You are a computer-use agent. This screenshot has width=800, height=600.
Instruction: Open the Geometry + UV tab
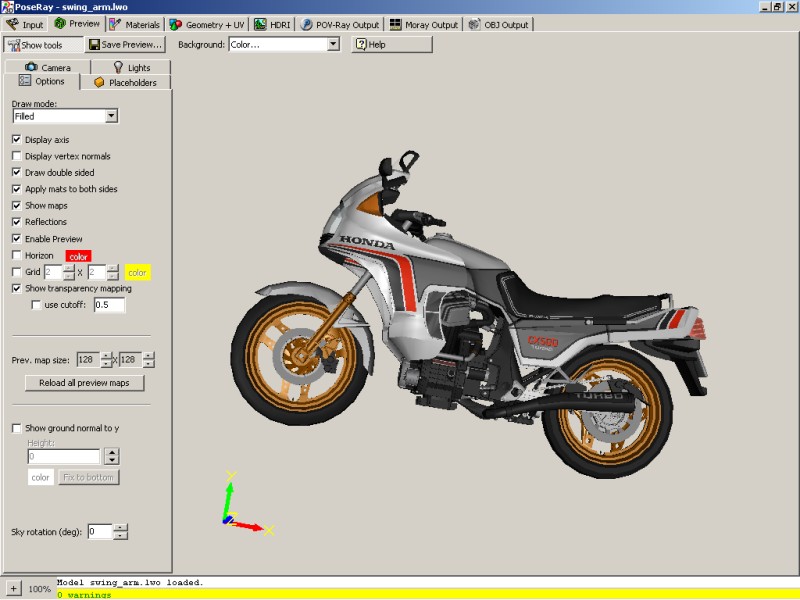208,24
